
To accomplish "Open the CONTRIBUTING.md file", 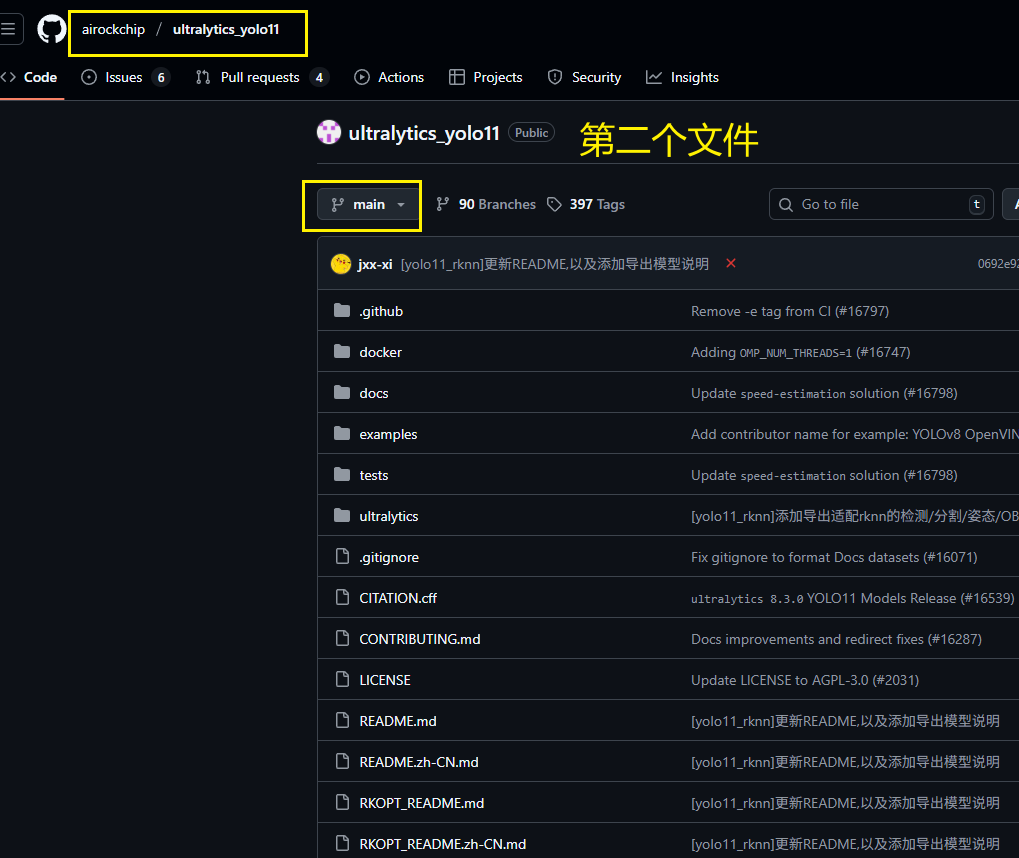I will [x=420, y=639].
